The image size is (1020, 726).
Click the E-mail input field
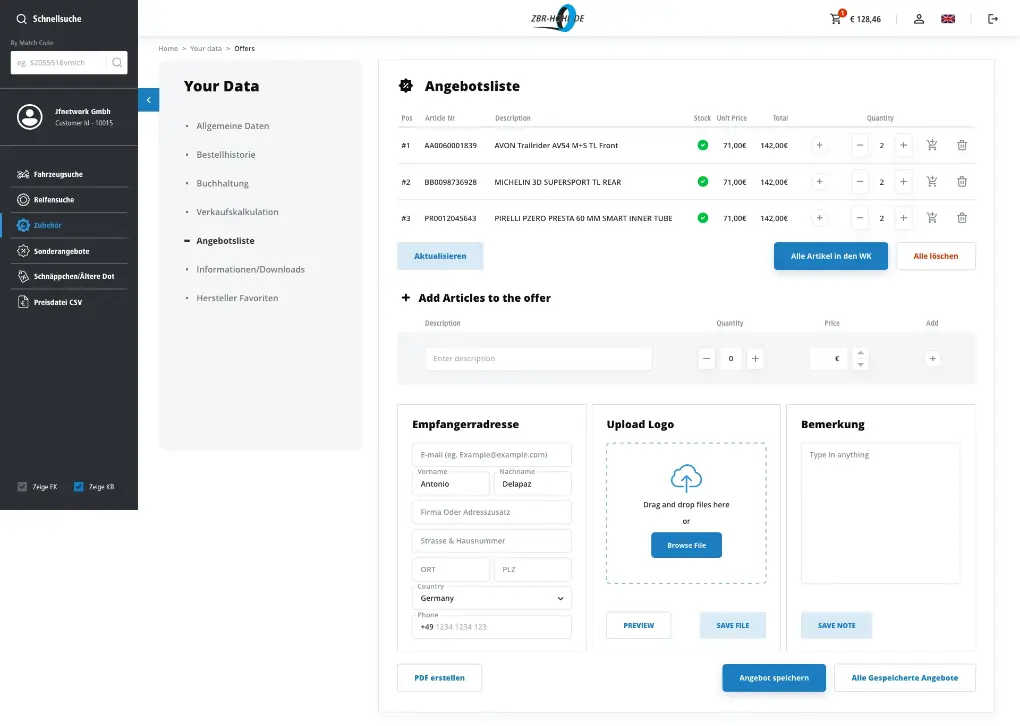click(492, 455)
